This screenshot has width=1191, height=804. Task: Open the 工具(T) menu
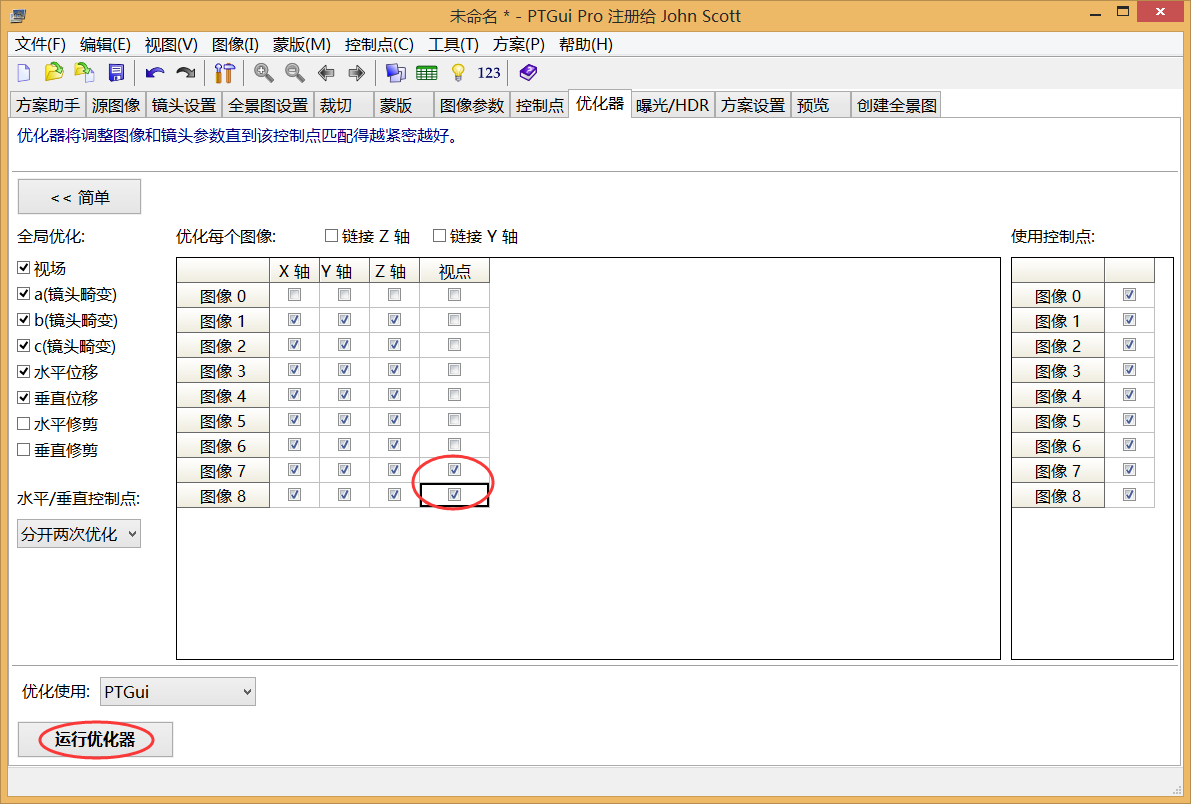coord(453,44)
